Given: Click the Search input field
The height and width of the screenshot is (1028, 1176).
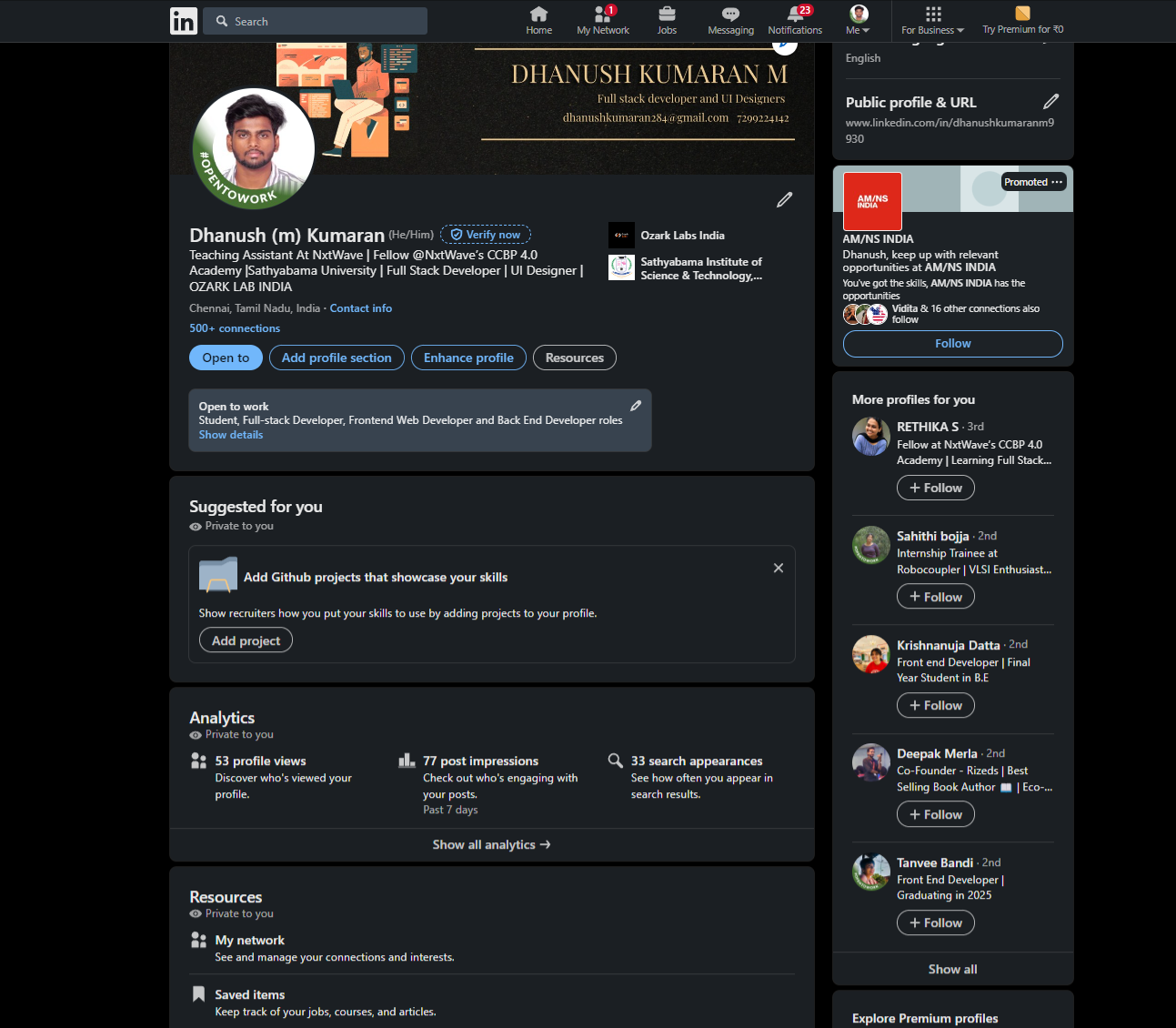Looking at the screenshot, I should (316, 21).
